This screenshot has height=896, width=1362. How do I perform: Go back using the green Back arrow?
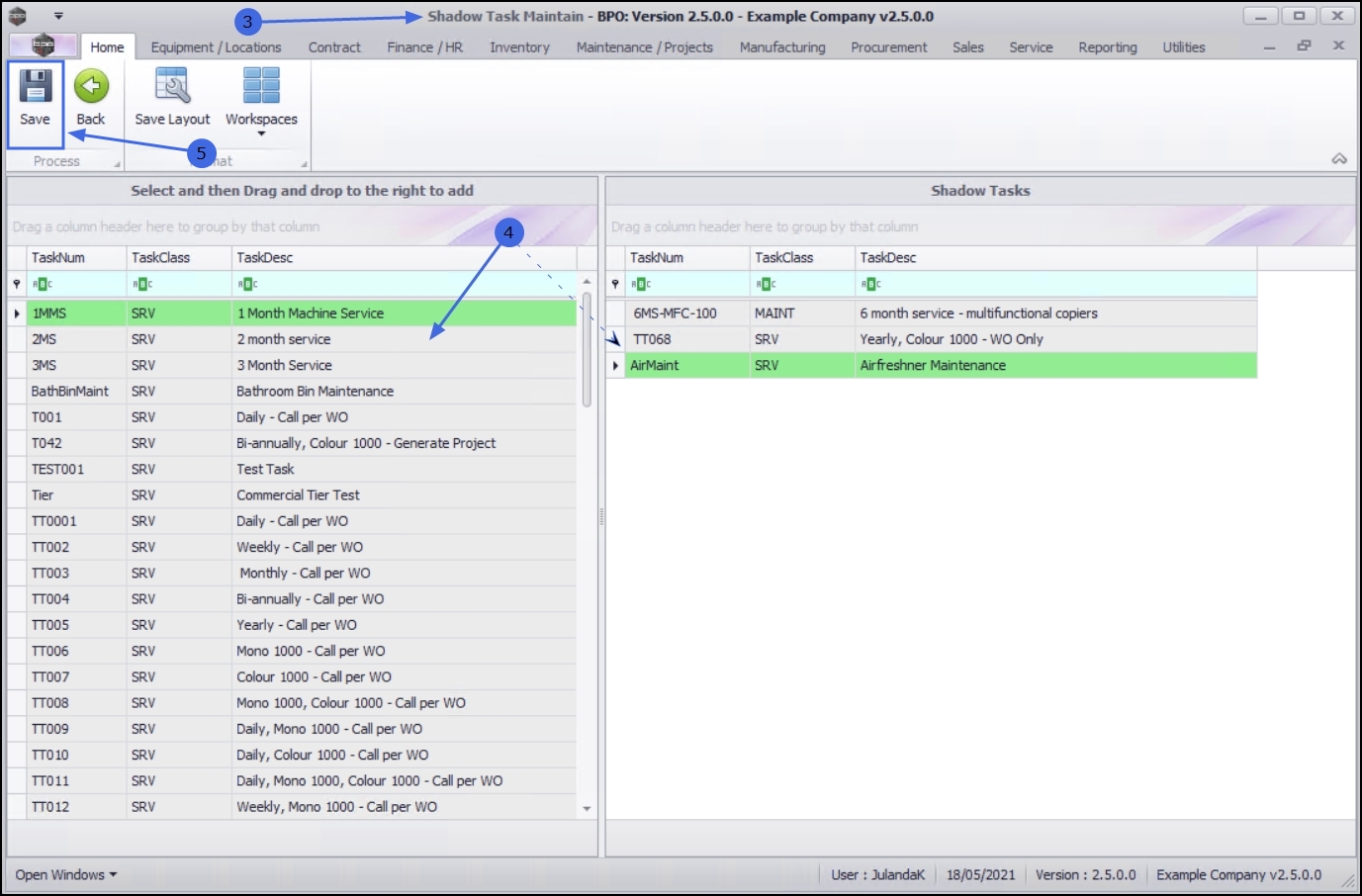point(91,99)
